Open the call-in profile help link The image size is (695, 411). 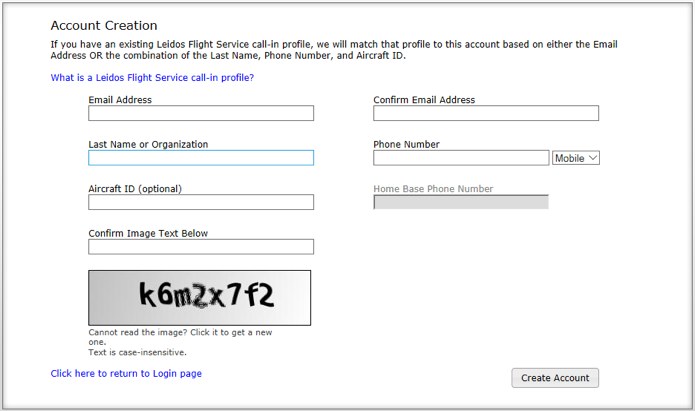[152, 77]
